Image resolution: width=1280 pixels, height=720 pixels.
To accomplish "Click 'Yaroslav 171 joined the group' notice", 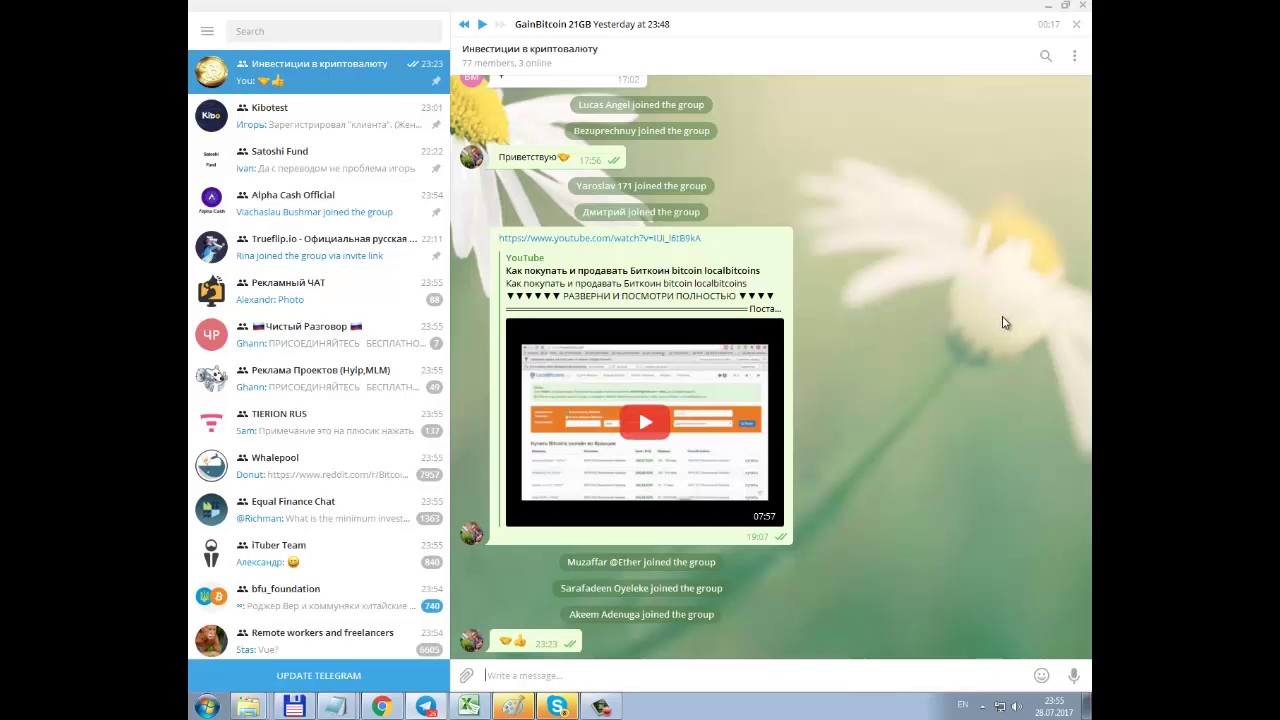I will [x=641, y=186].
